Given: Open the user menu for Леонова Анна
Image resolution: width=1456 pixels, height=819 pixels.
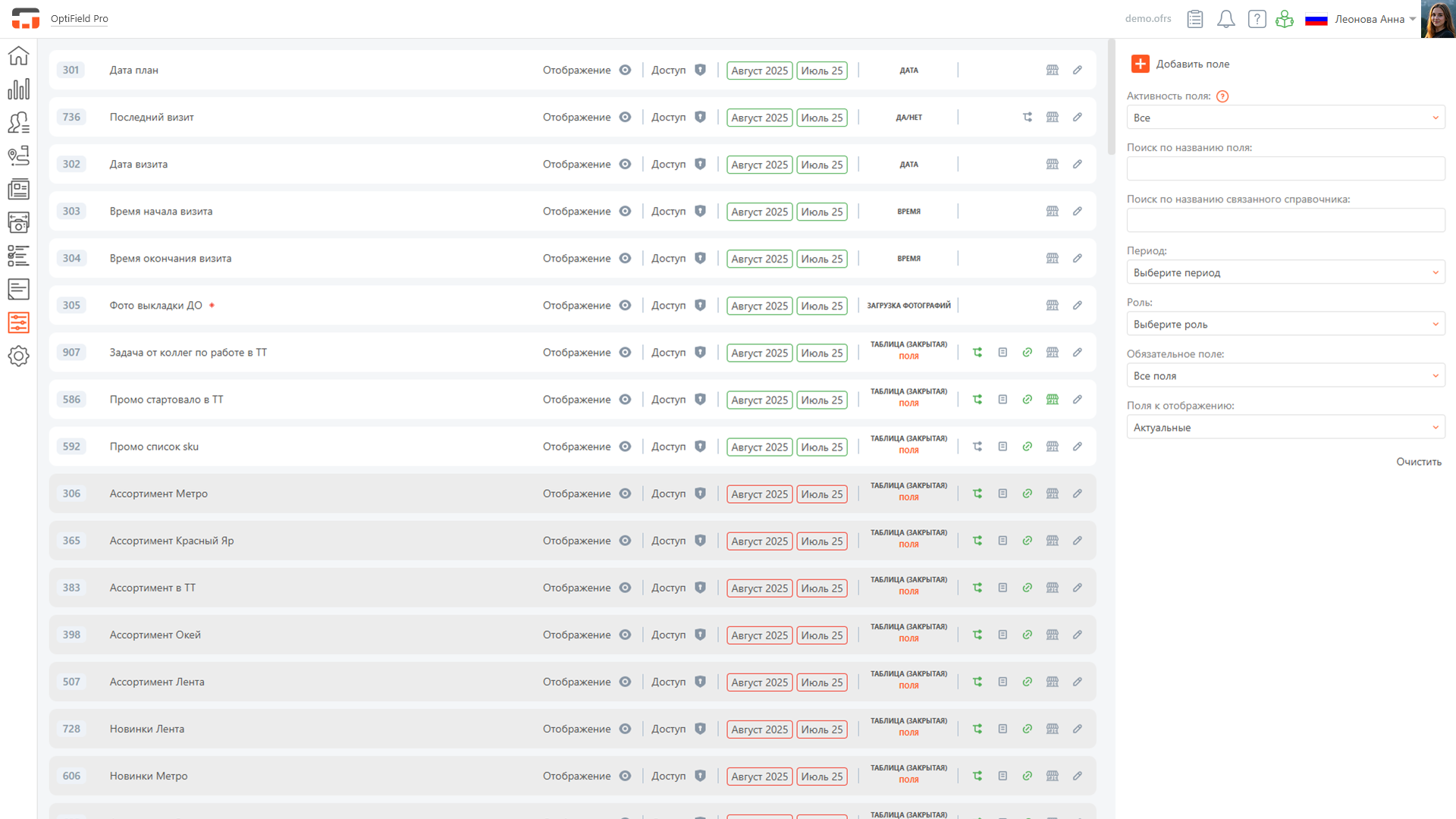Looking at the screenshot, I should [x=1374, y=19].
